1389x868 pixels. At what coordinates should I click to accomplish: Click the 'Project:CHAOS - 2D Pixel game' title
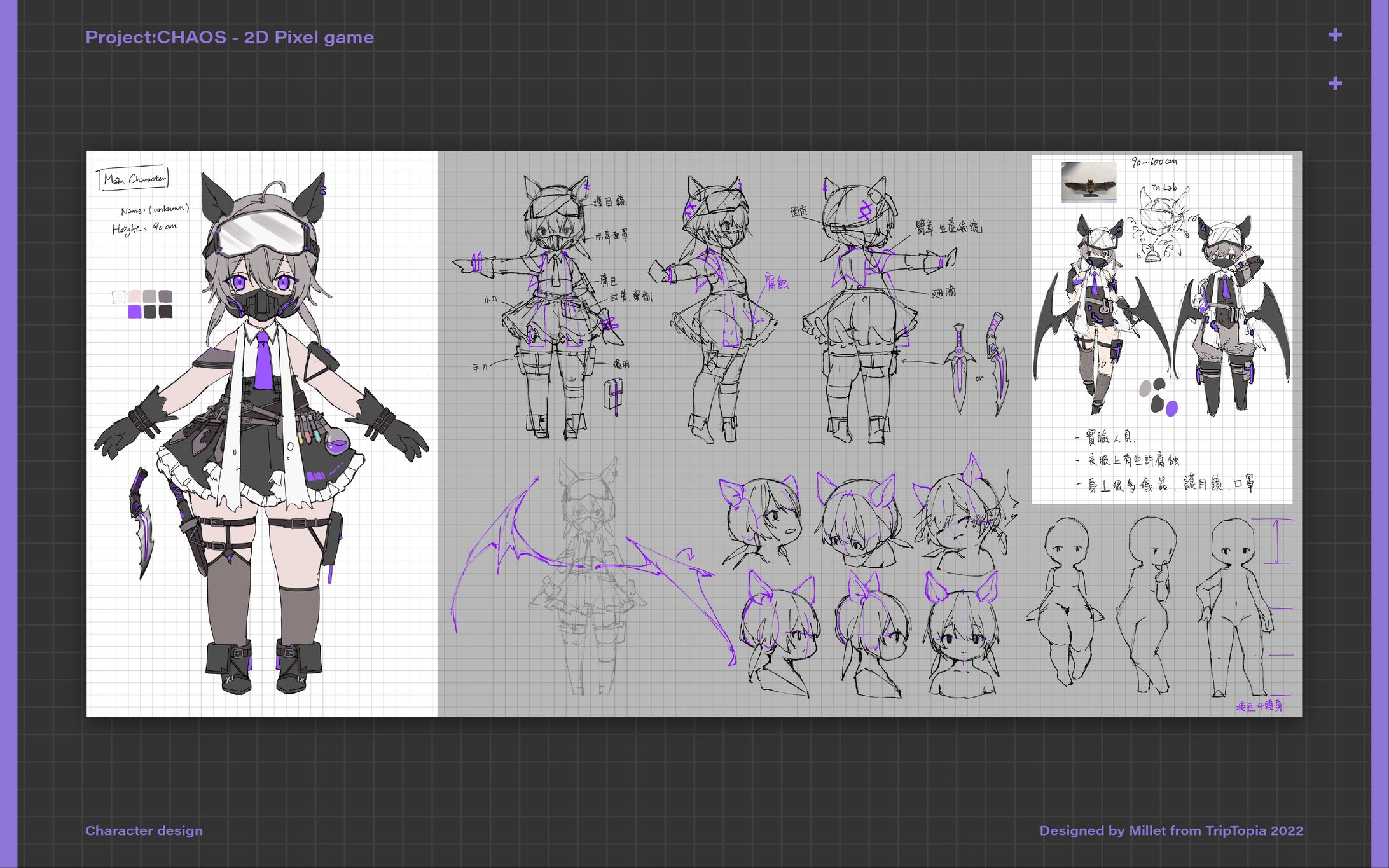[230, 37]
